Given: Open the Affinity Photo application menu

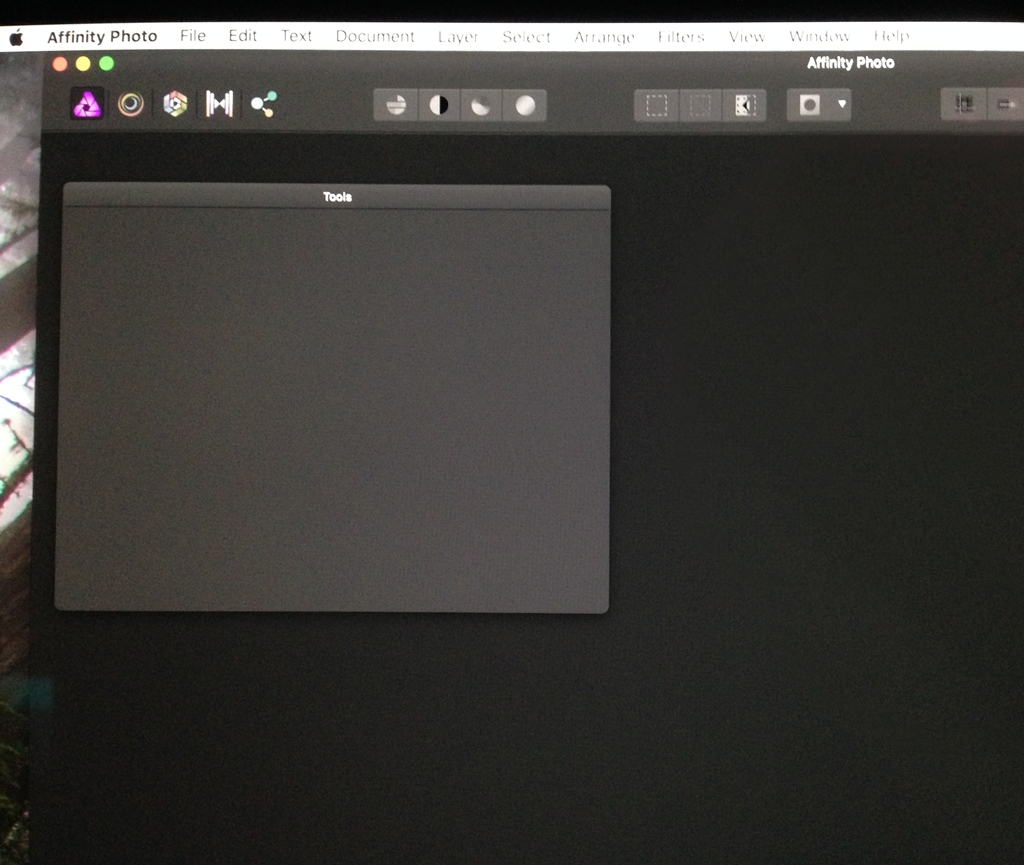Looking at the screenshot, I should (x=102, y=37).
